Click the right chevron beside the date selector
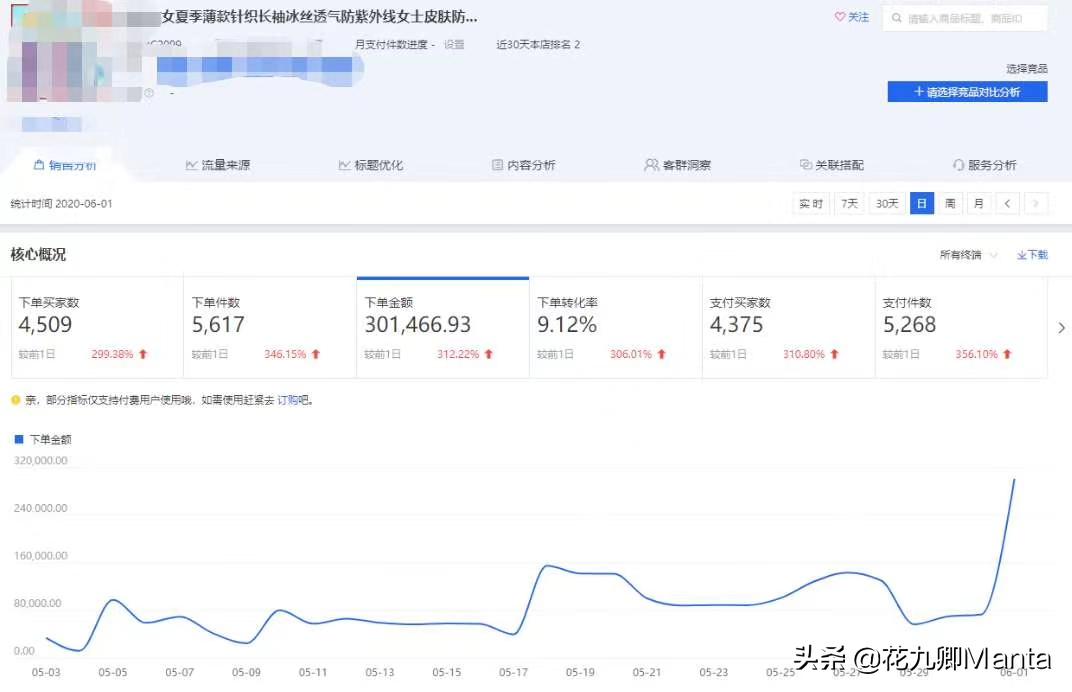Image resolution: width=1072 pixels, height=692 pixels. click(1035, 203)
